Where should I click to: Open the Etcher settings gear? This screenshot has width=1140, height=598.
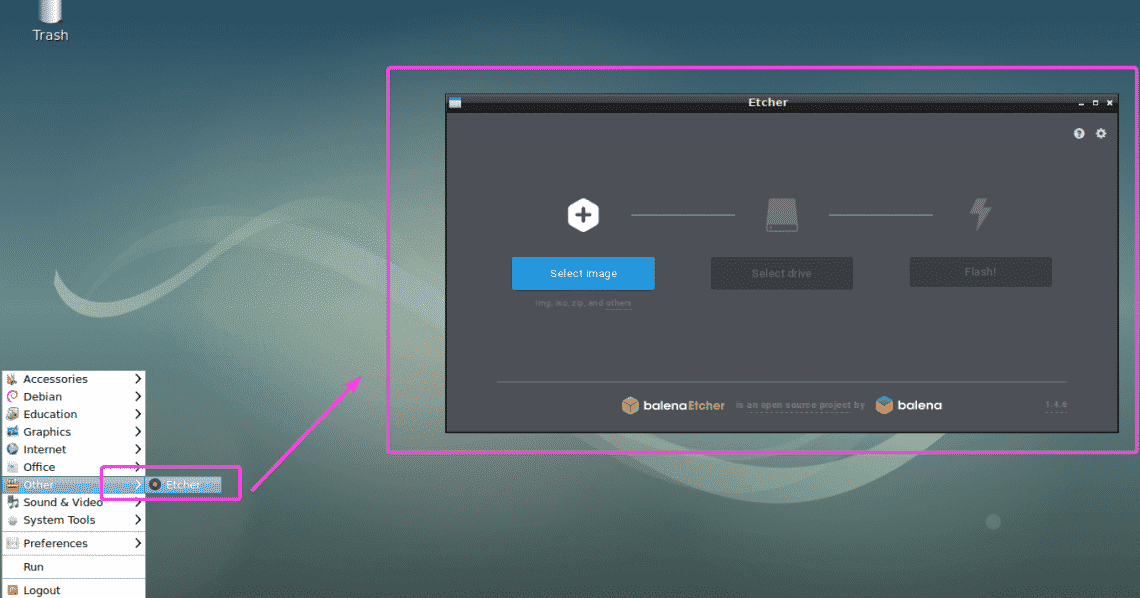coord(1101,133)
